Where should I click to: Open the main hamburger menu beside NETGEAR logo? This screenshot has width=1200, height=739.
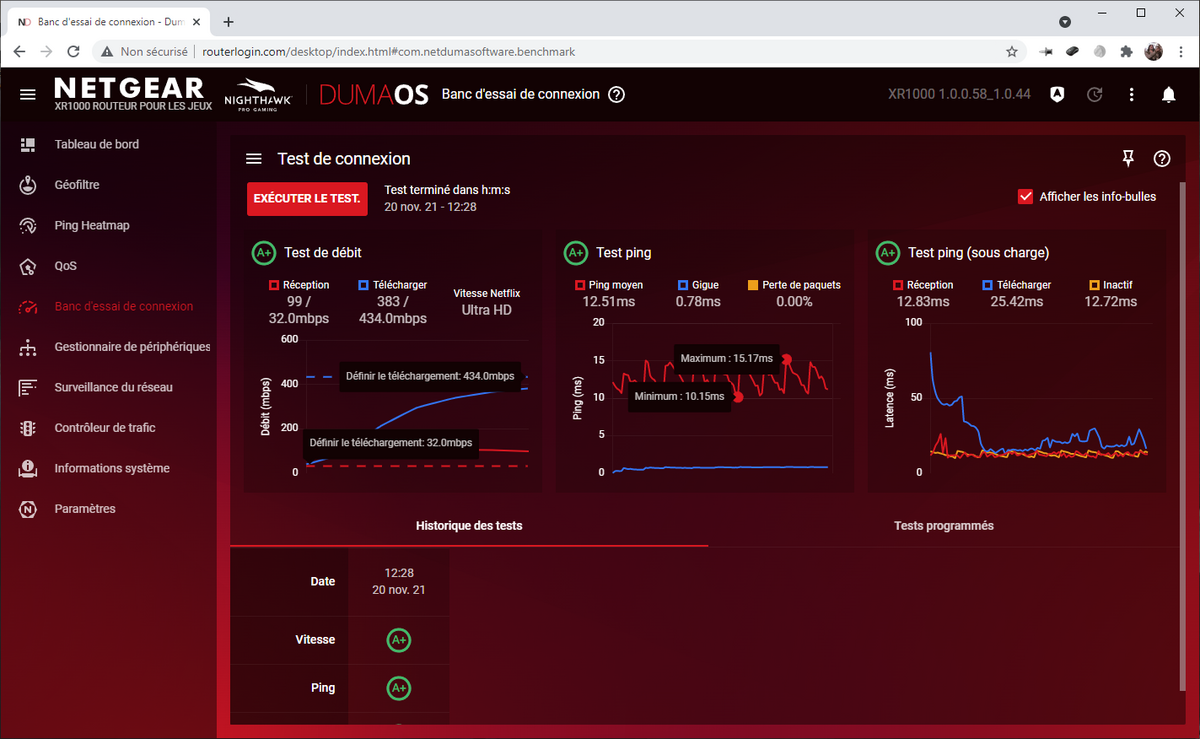pos(28,95)
